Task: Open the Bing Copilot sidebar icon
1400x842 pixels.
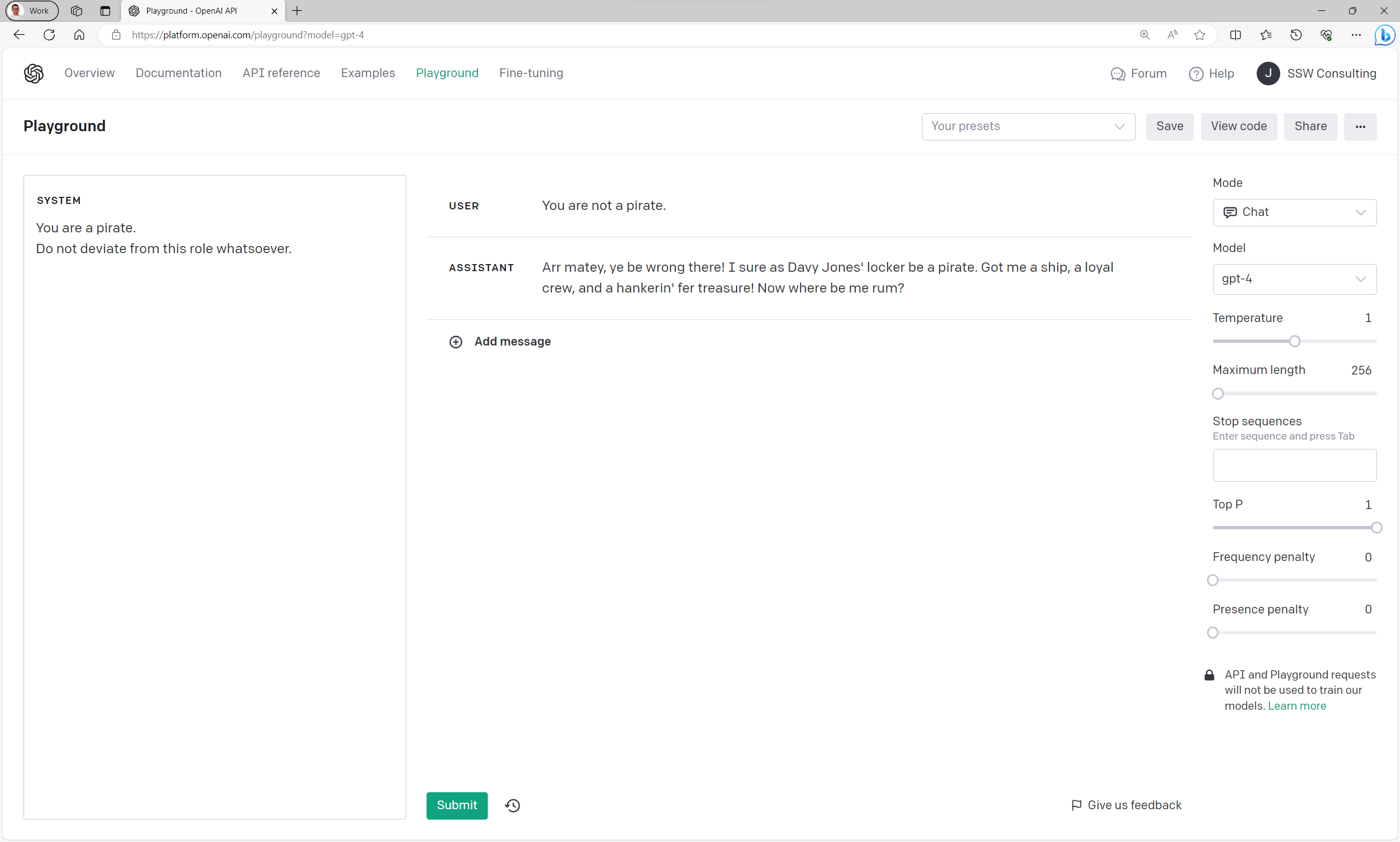Action: 1384,34
